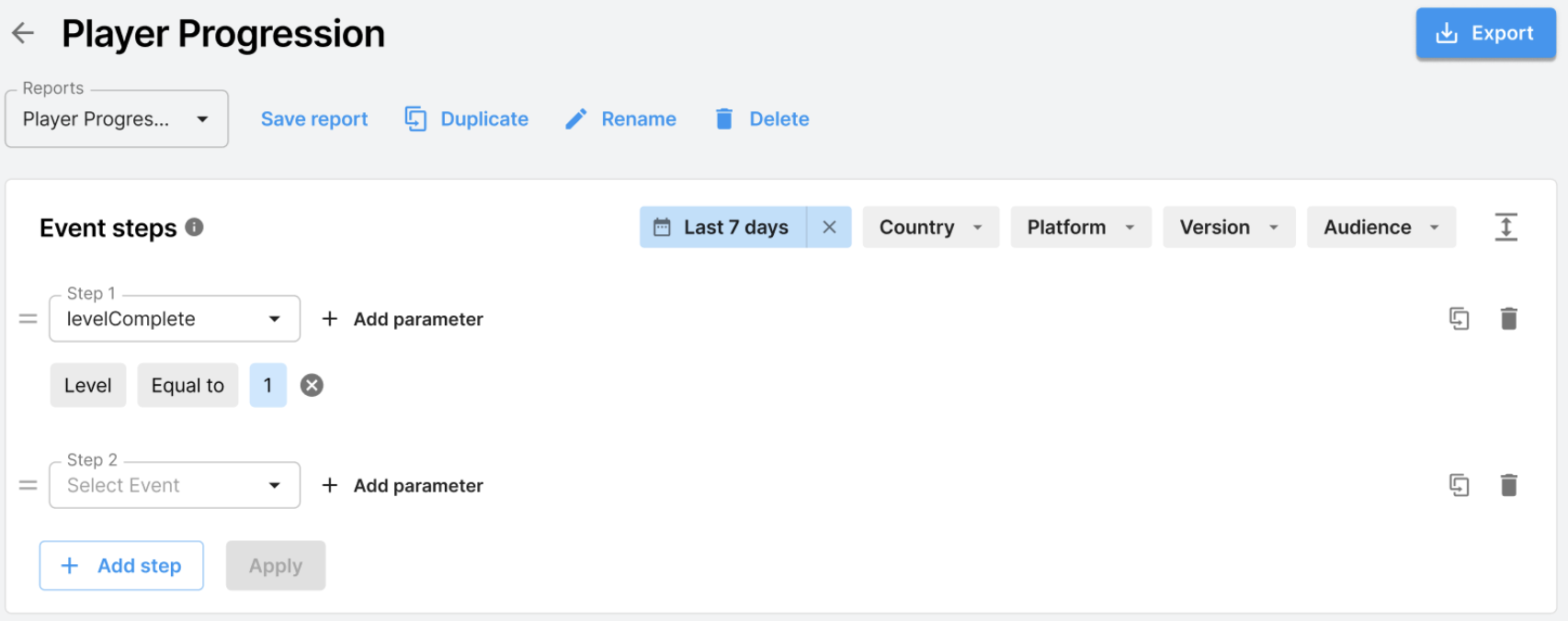1568x621 pixels.
Task: Duplicate Step 1 using copy icon
Action: coord(1459,319)
